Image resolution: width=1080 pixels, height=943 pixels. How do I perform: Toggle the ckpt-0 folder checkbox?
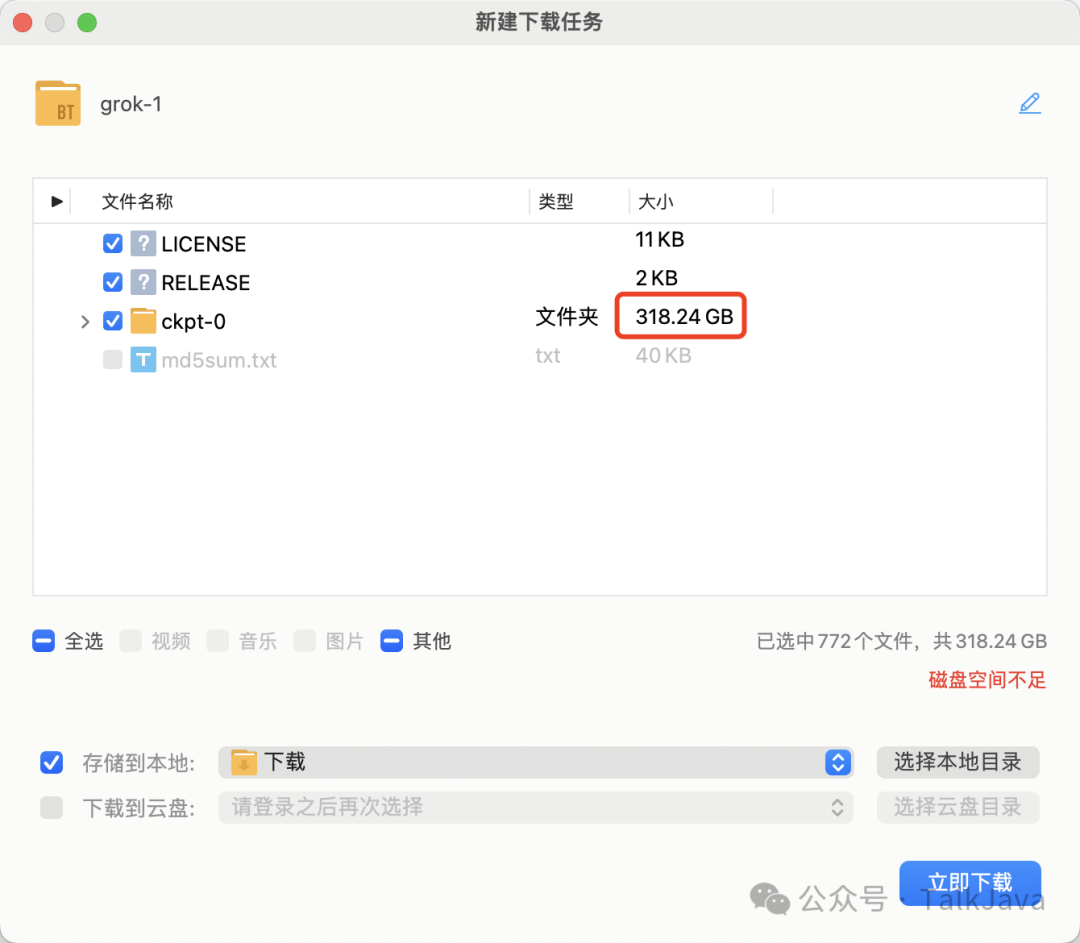click(113, 321)
